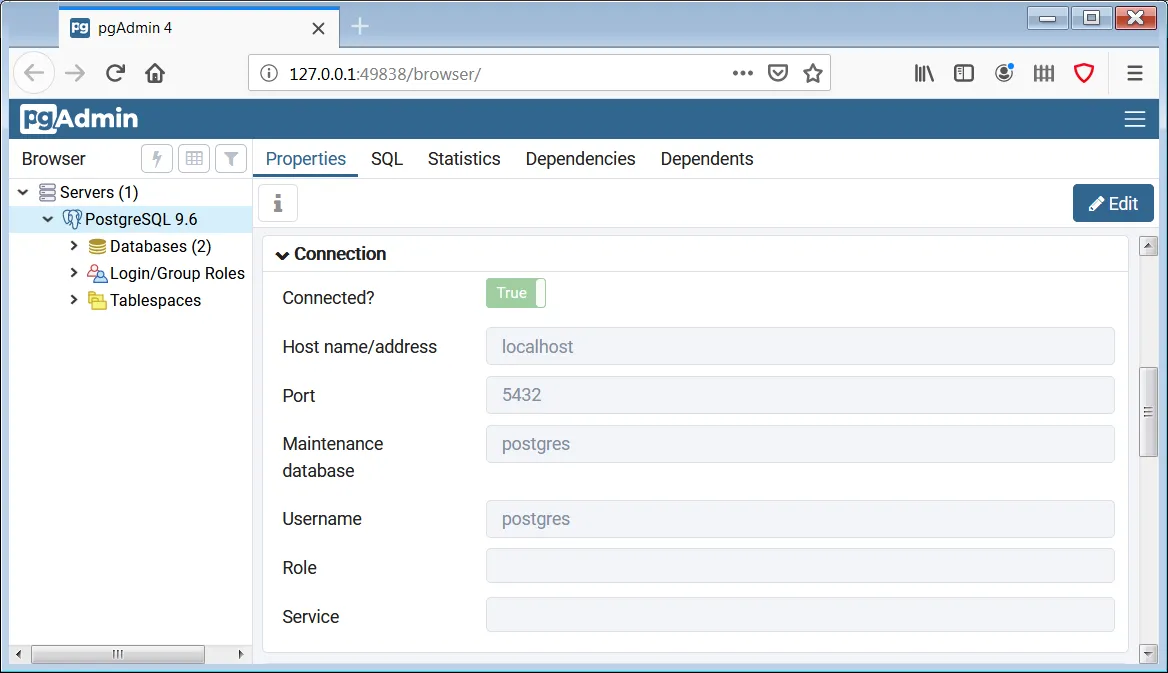Click the browser back arrow
Screen dimensions: 1168x673
click(34, 73)
